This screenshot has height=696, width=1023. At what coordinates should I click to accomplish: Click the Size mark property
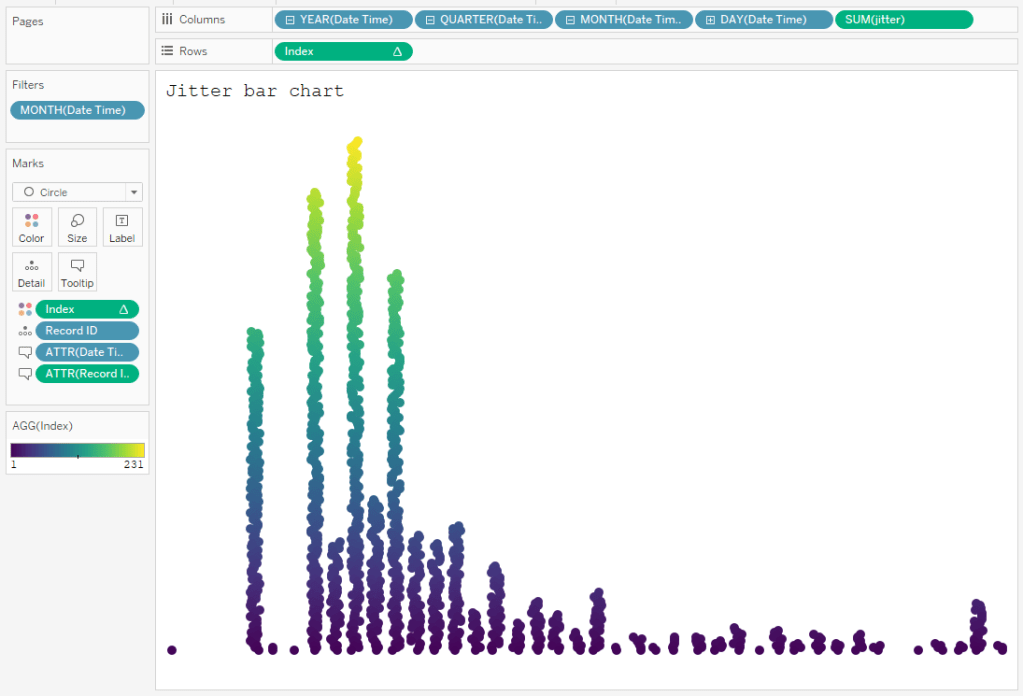point(77,227)
